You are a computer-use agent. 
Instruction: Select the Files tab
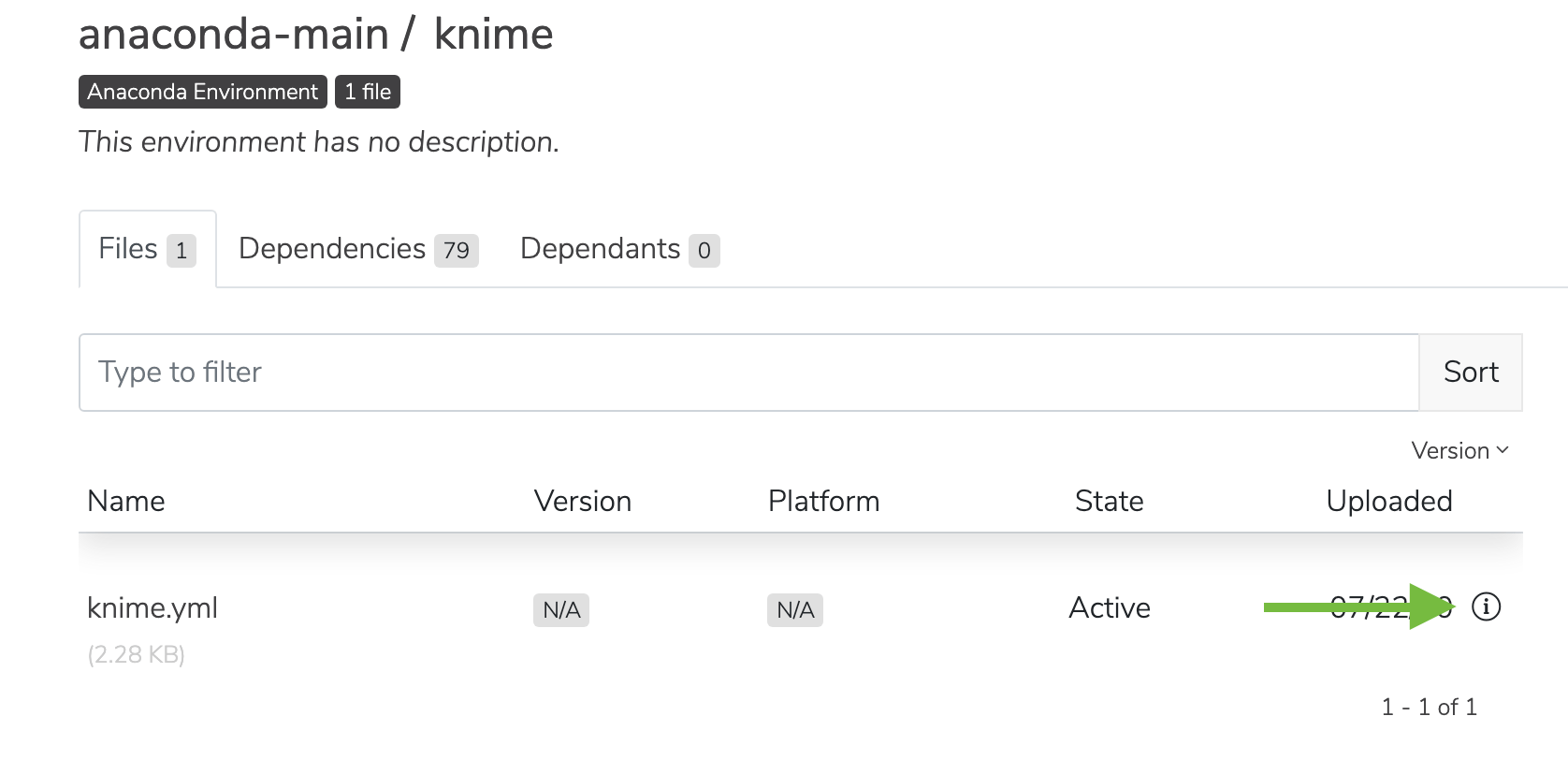[148, 249]
